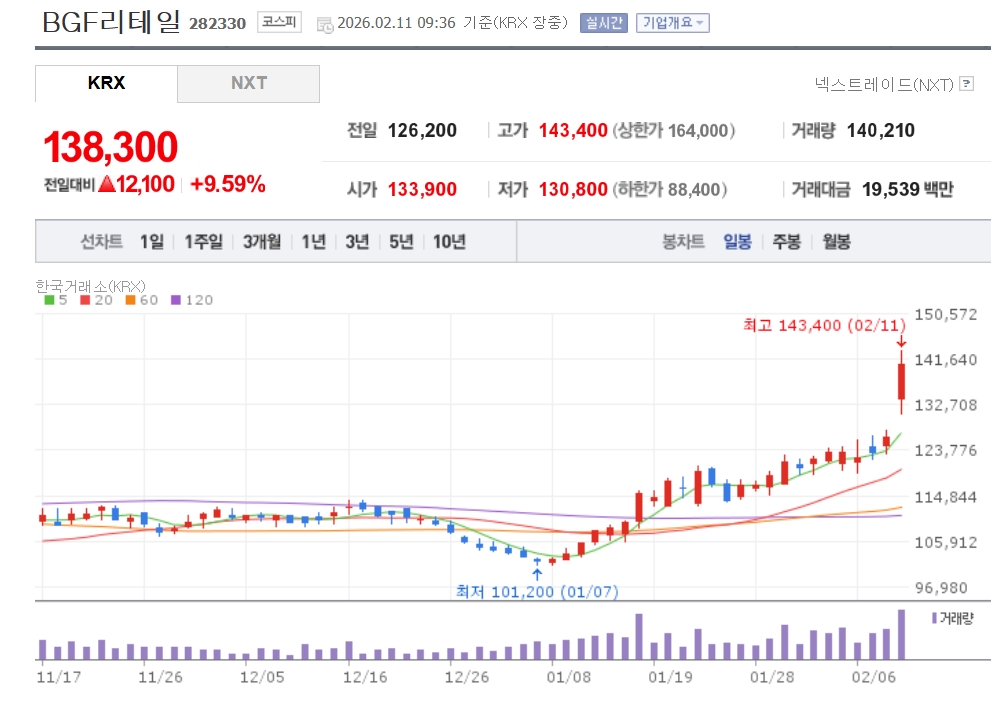The width and height of the screenshot is (991, 709).
Task: Click the 최고 143,400 (02/11) high marker
Action: (x=824, y=325)
